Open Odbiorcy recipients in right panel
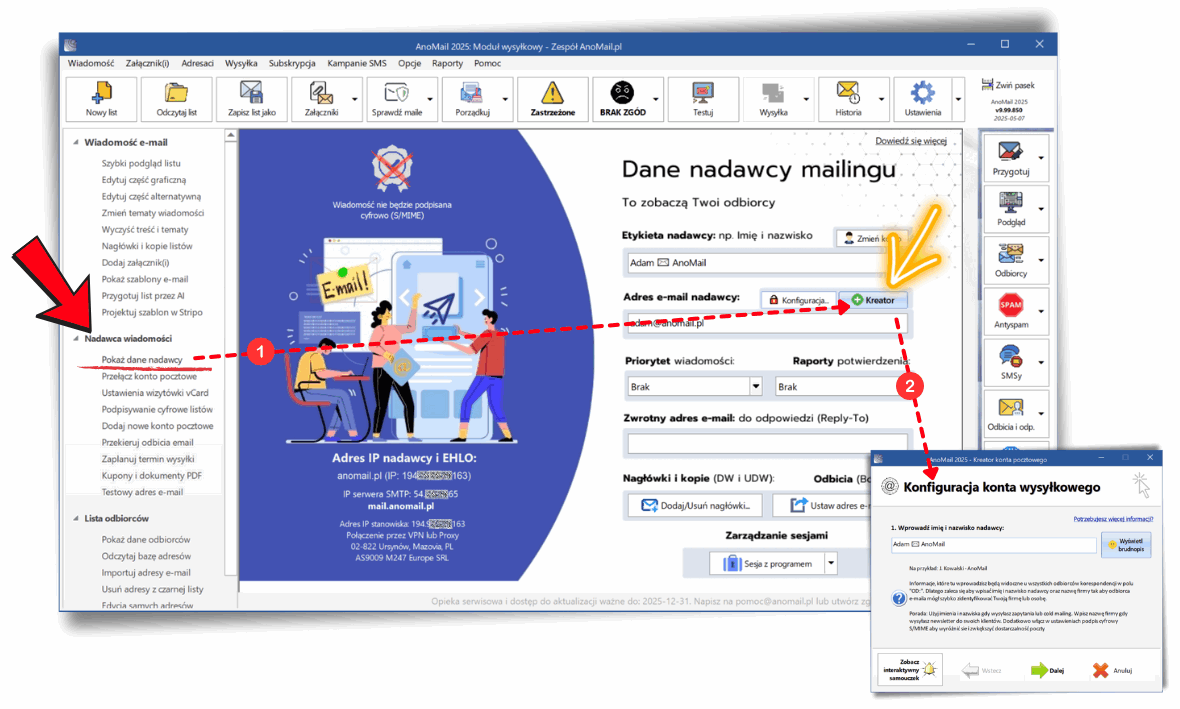1180x709 pixels. click(1010, 260)
